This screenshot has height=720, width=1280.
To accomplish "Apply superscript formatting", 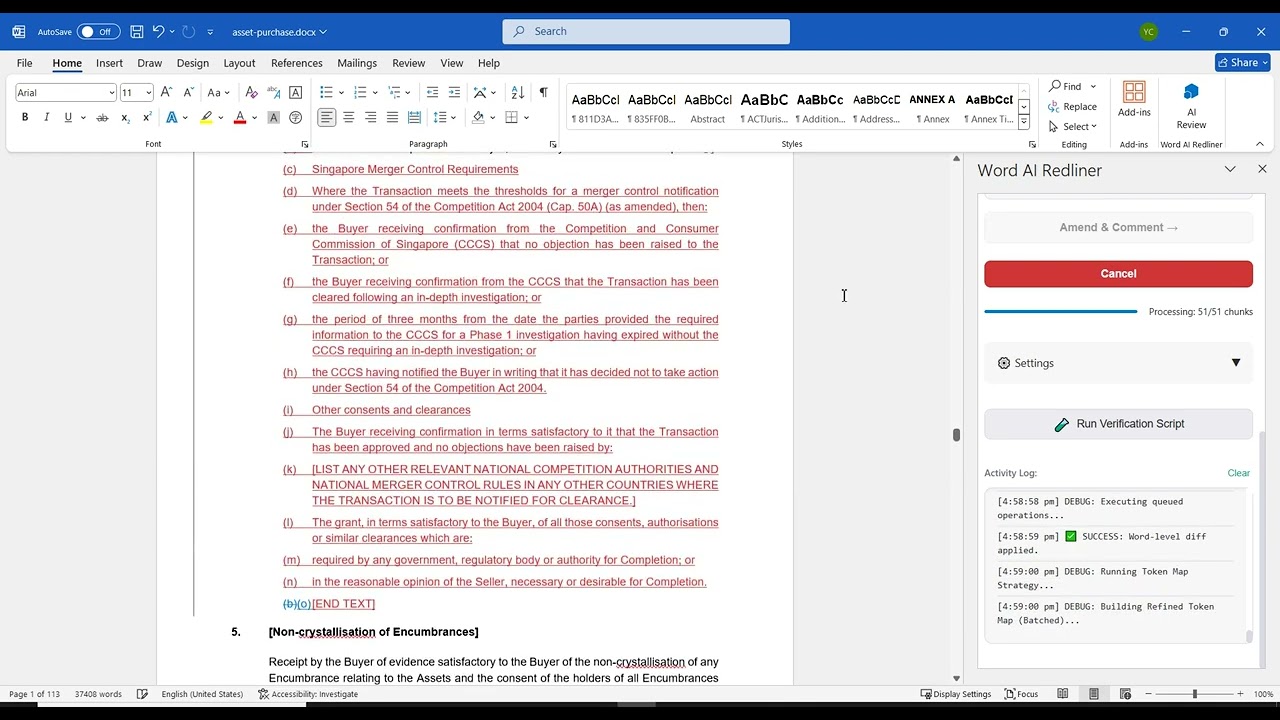I will (x=147, y=117).
